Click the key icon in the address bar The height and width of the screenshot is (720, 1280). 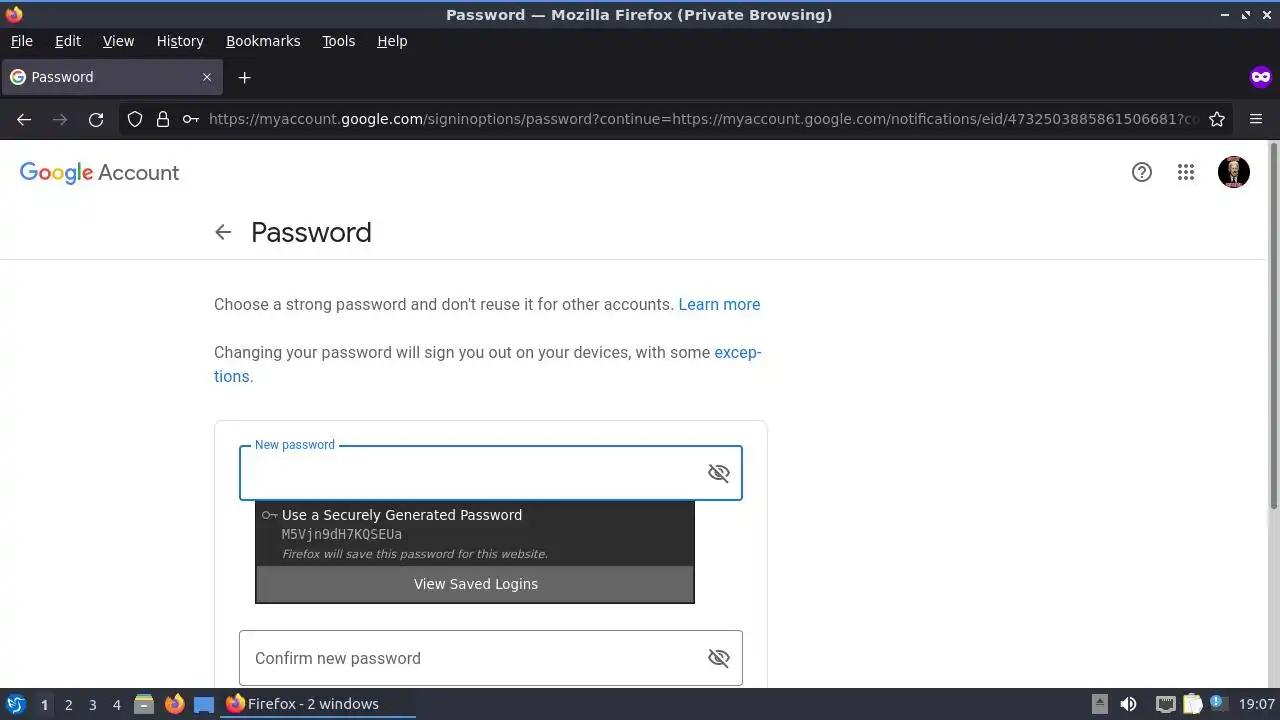[x=190, y=119]
